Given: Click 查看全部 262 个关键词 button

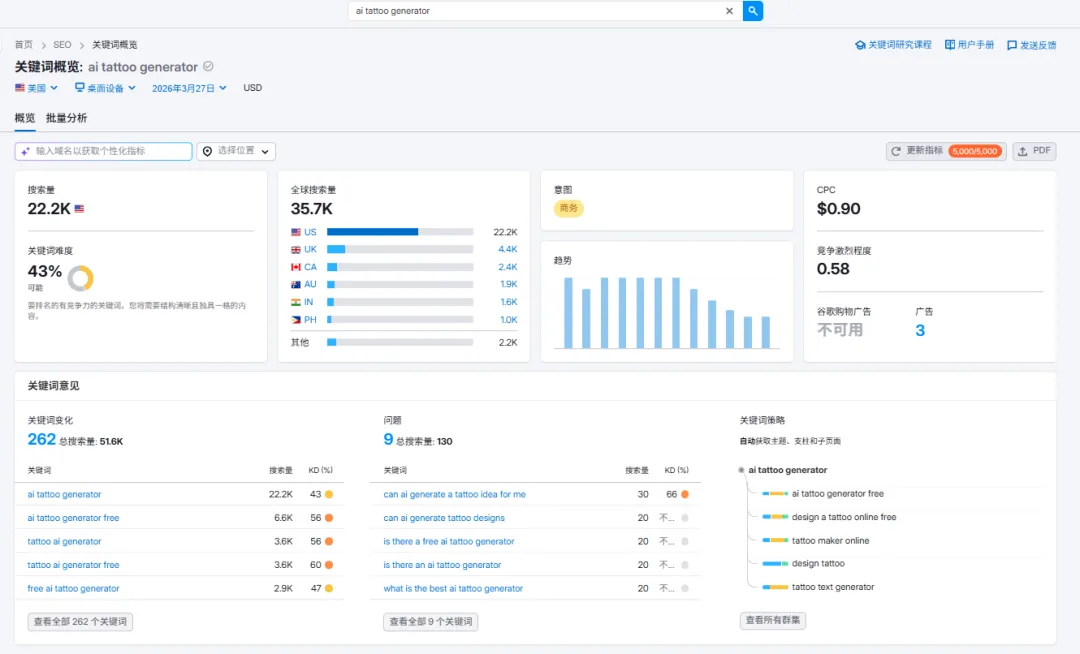Looking at the screenshot, I should pyautogui.click(x=80, y=622).
